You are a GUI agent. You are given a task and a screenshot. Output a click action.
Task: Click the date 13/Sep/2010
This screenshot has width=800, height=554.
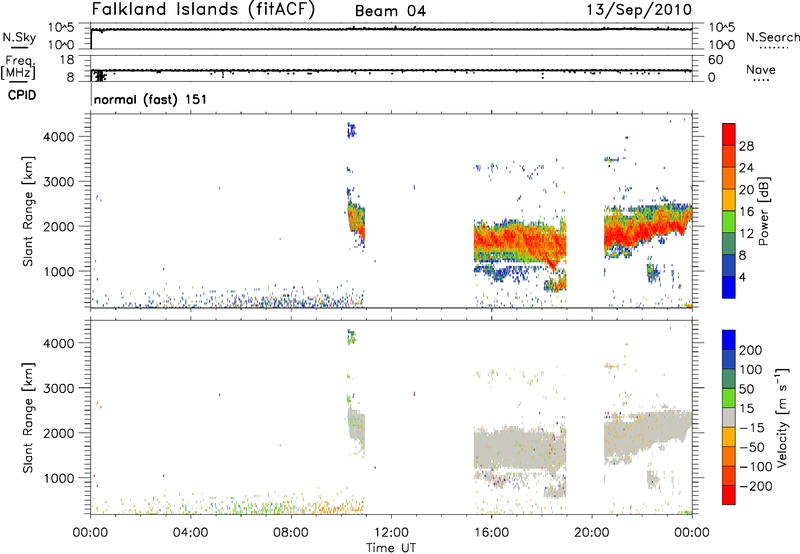point(639,9)
